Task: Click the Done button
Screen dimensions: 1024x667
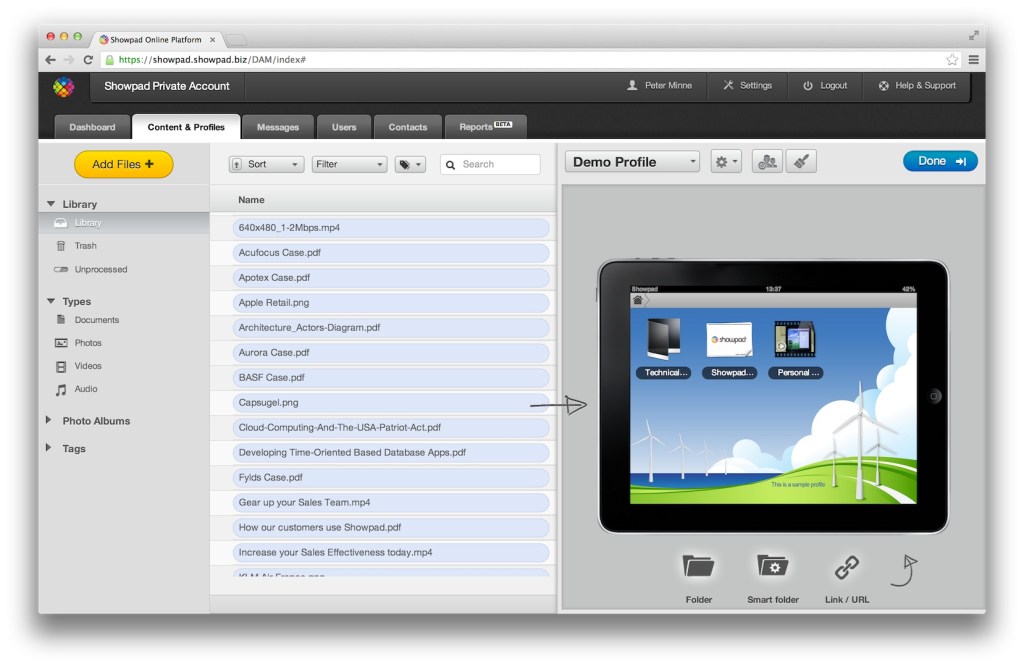Action: [x=940, y=161]
